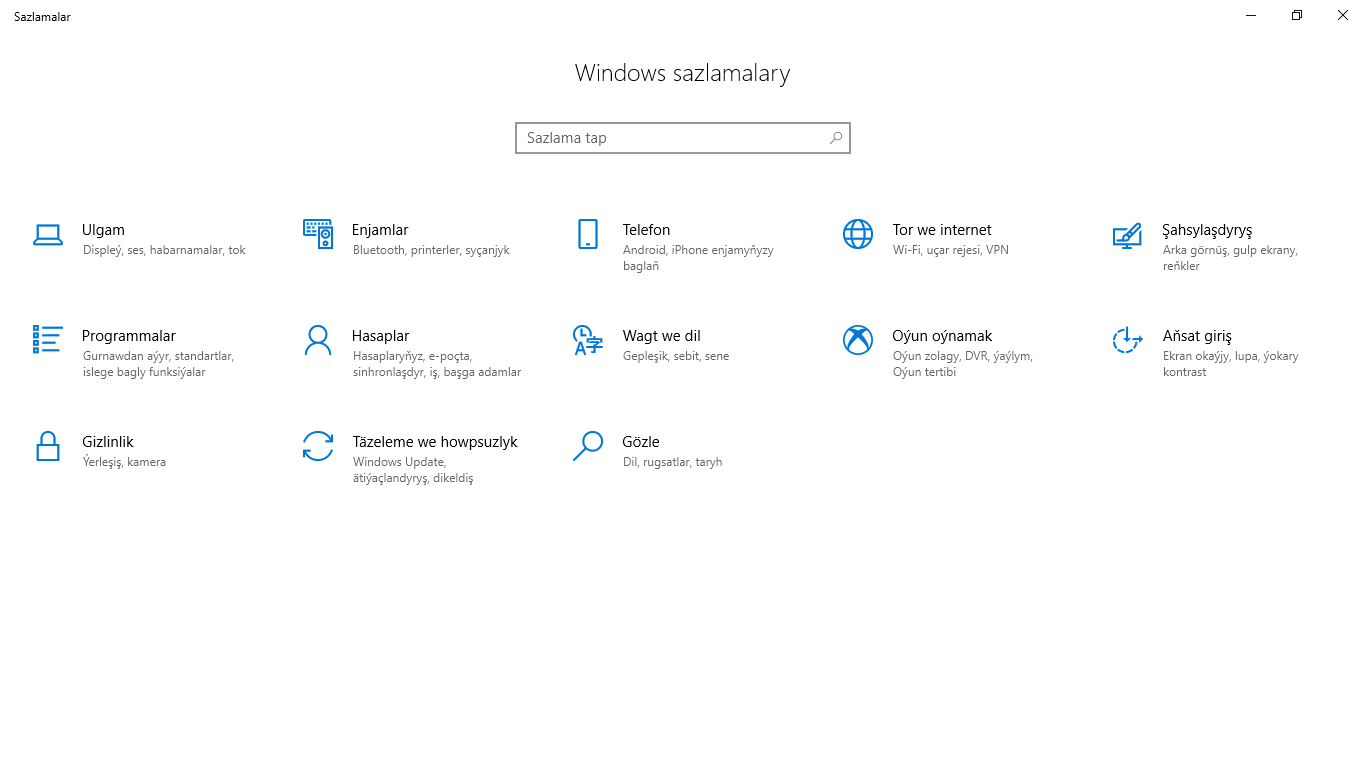The image size is (1366, 768).
Task: Minimize the Sazlamalar window
Action: (x=1251, y=15)
